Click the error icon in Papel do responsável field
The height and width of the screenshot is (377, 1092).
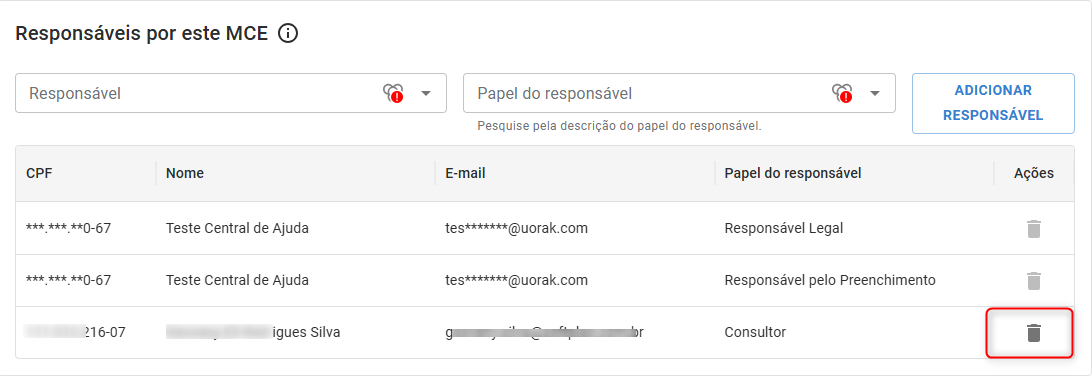(x=842, y=93)
